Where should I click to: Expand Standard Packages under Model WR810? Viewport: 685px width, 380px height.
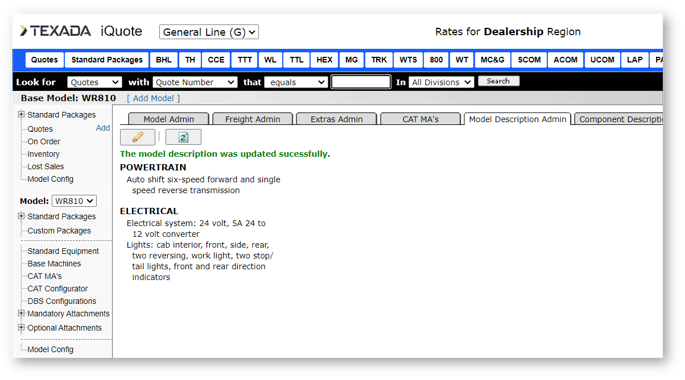(21, 216)
